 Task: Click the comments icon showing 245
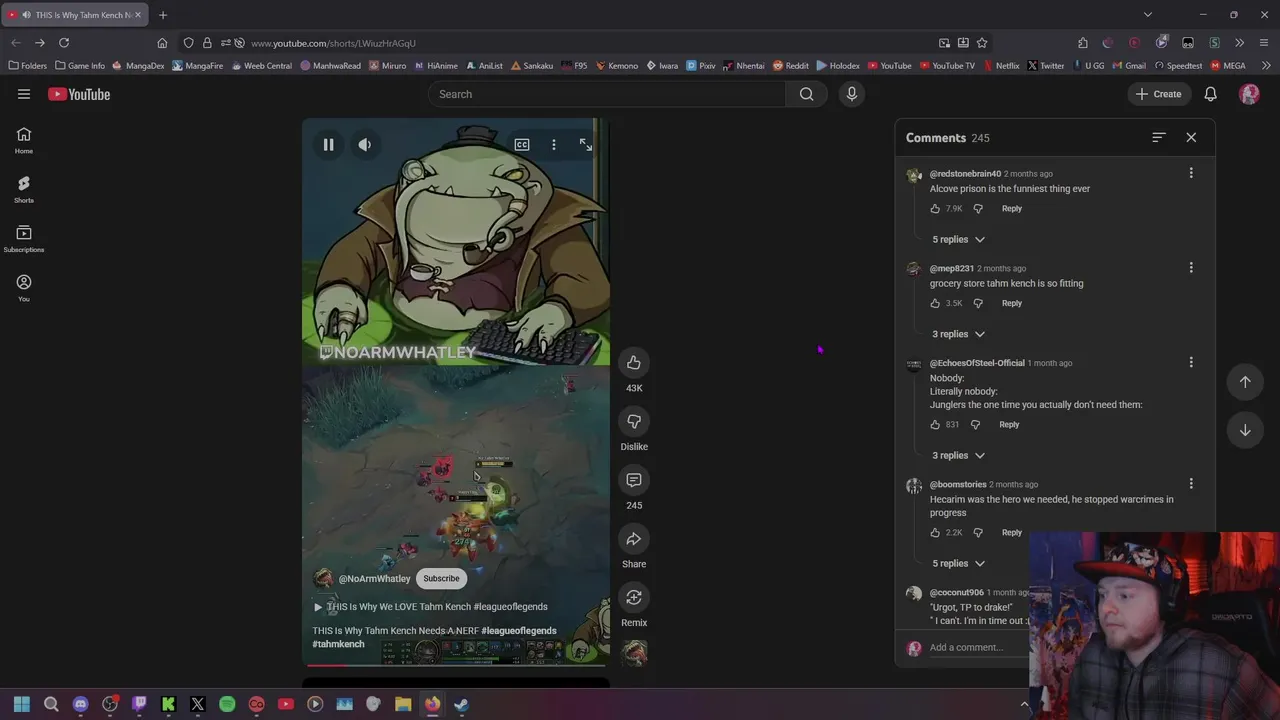coord(634,480)
